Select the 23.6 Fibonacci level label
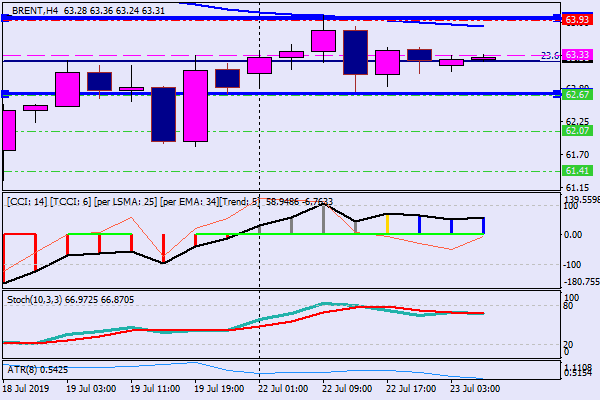 click(x=548, y=56)
